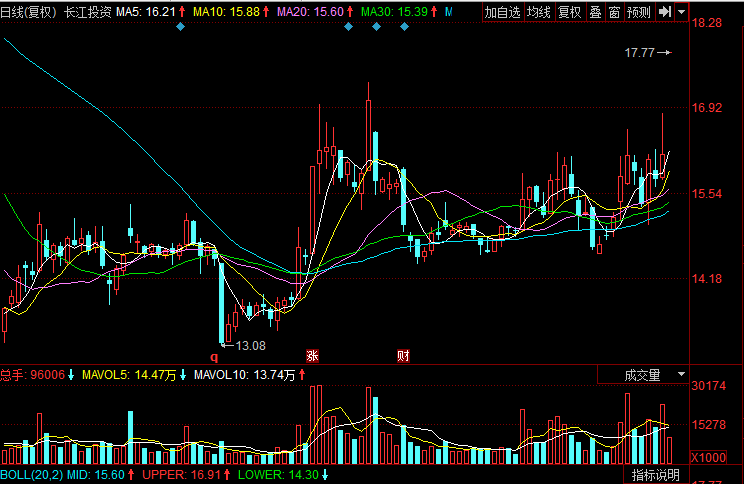744x484 pixels.
Task: Open the 预测 forecast tool
Action: point(639,12)
